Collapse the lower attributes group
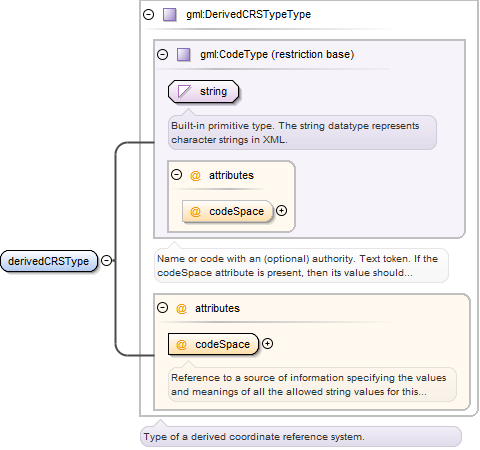Image resolution: width=480 pixels, height=450 pixels. tap(162, 307)
